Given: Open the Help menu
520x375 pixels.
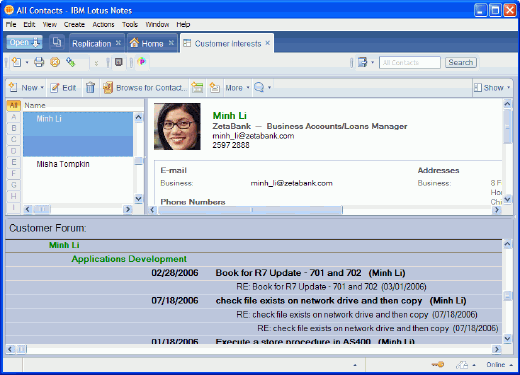Looking at the screenshot, I should point(183,24).
